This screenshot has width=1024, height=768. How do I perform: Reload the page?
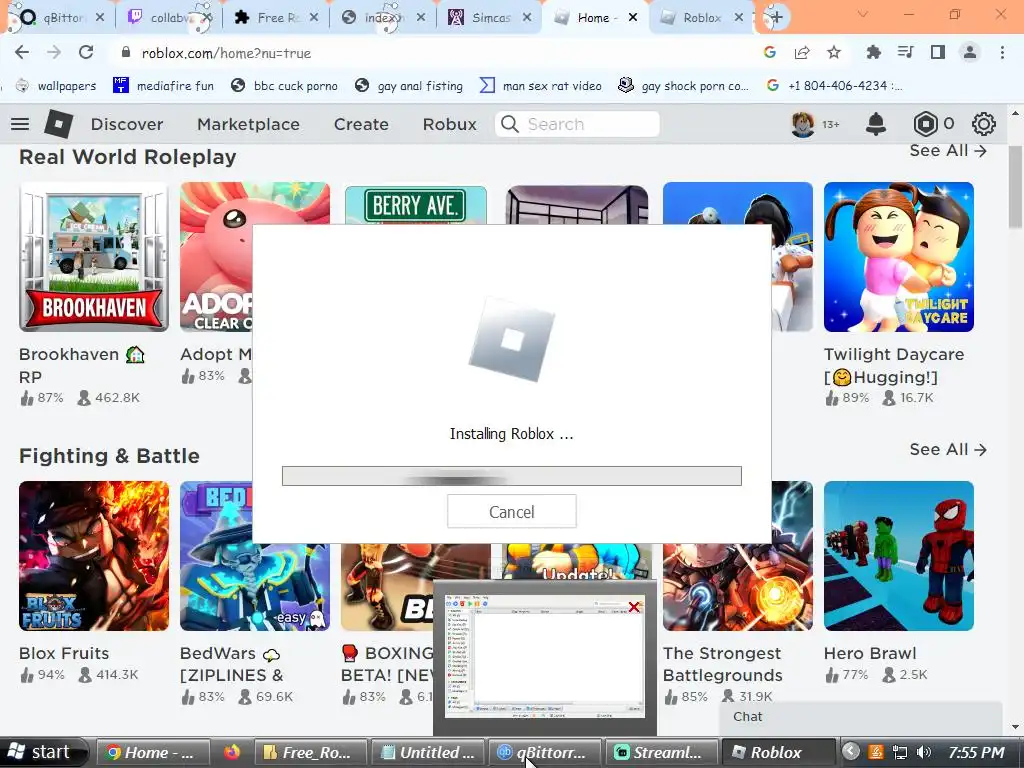click(86, 53)
